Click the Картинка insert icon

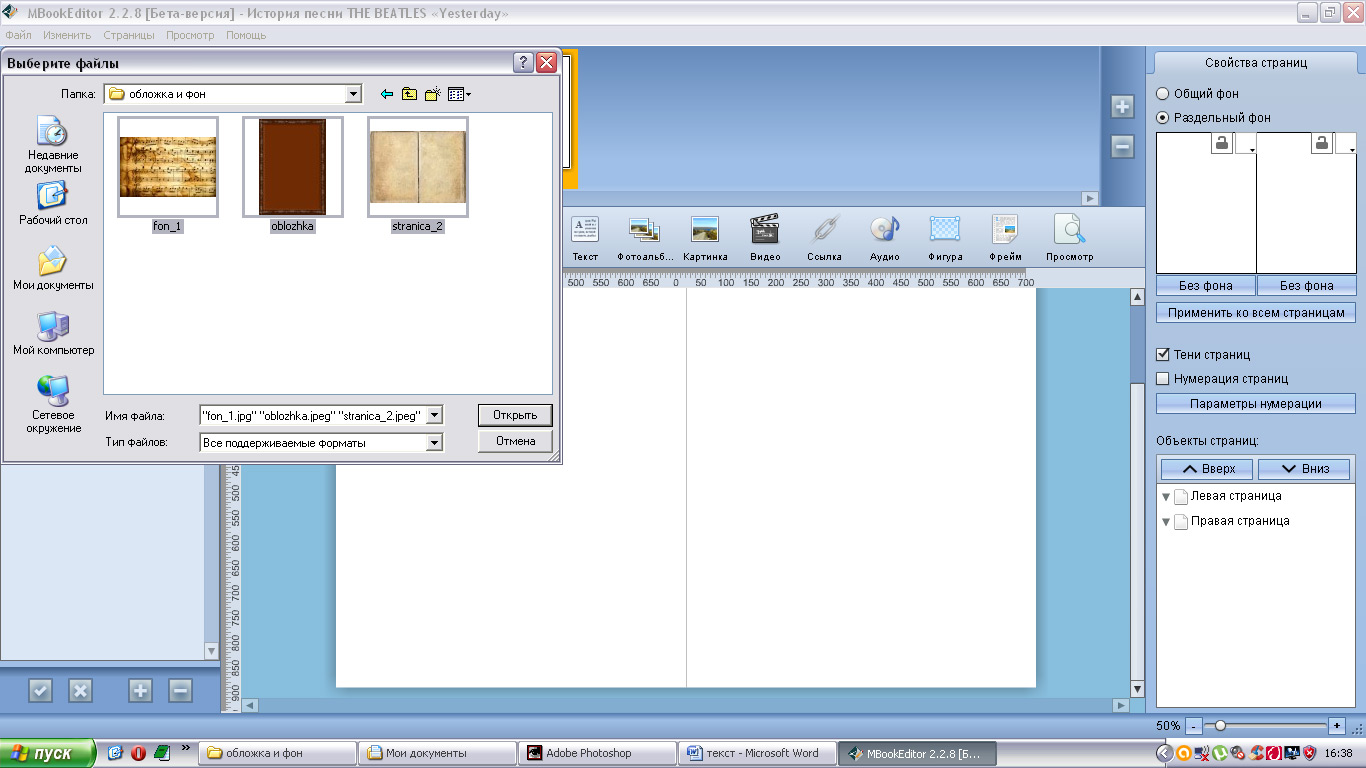tap(705, 231)
